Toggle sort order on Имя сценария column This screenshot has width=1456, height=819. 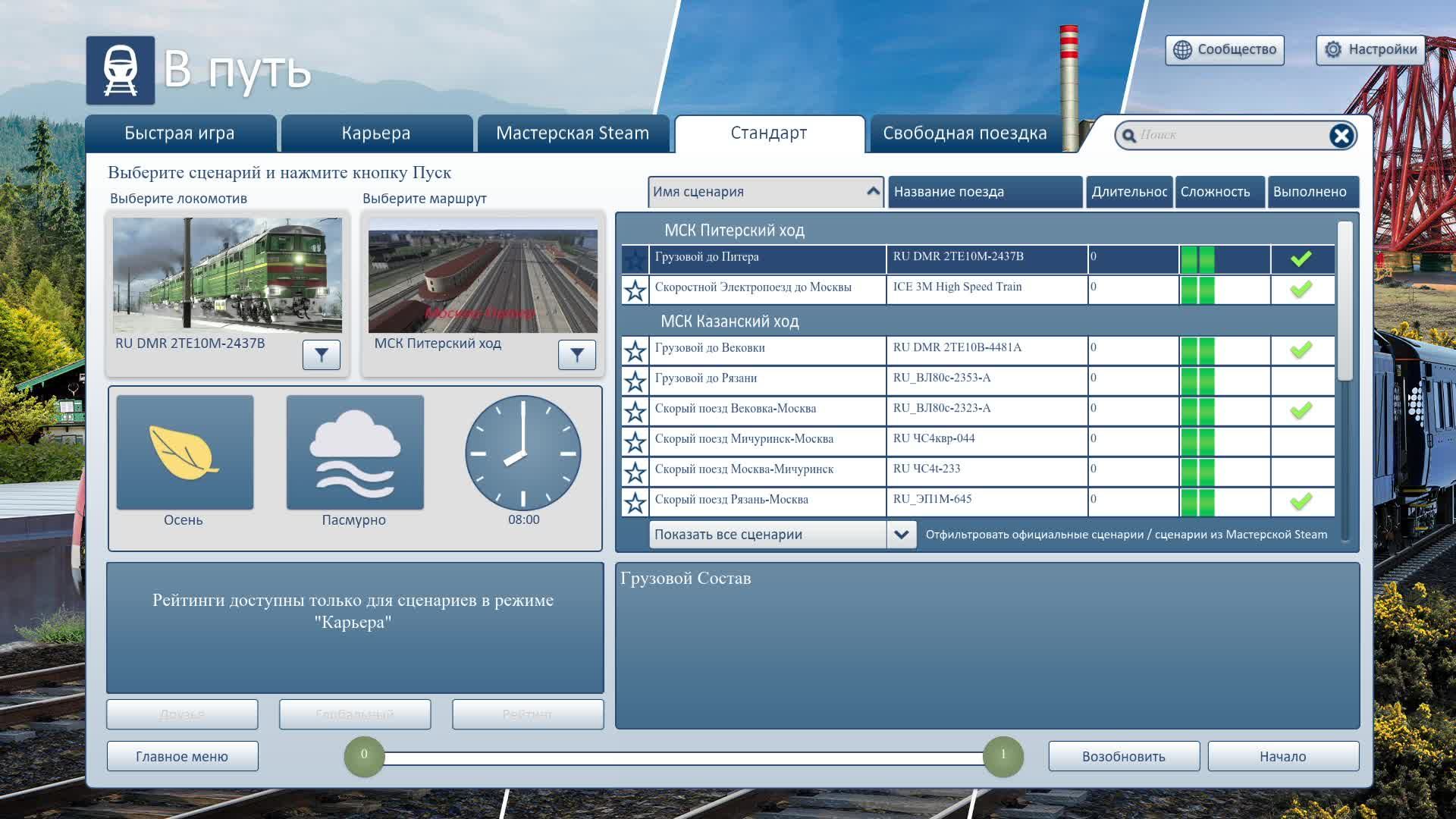(x=766, y=192)
